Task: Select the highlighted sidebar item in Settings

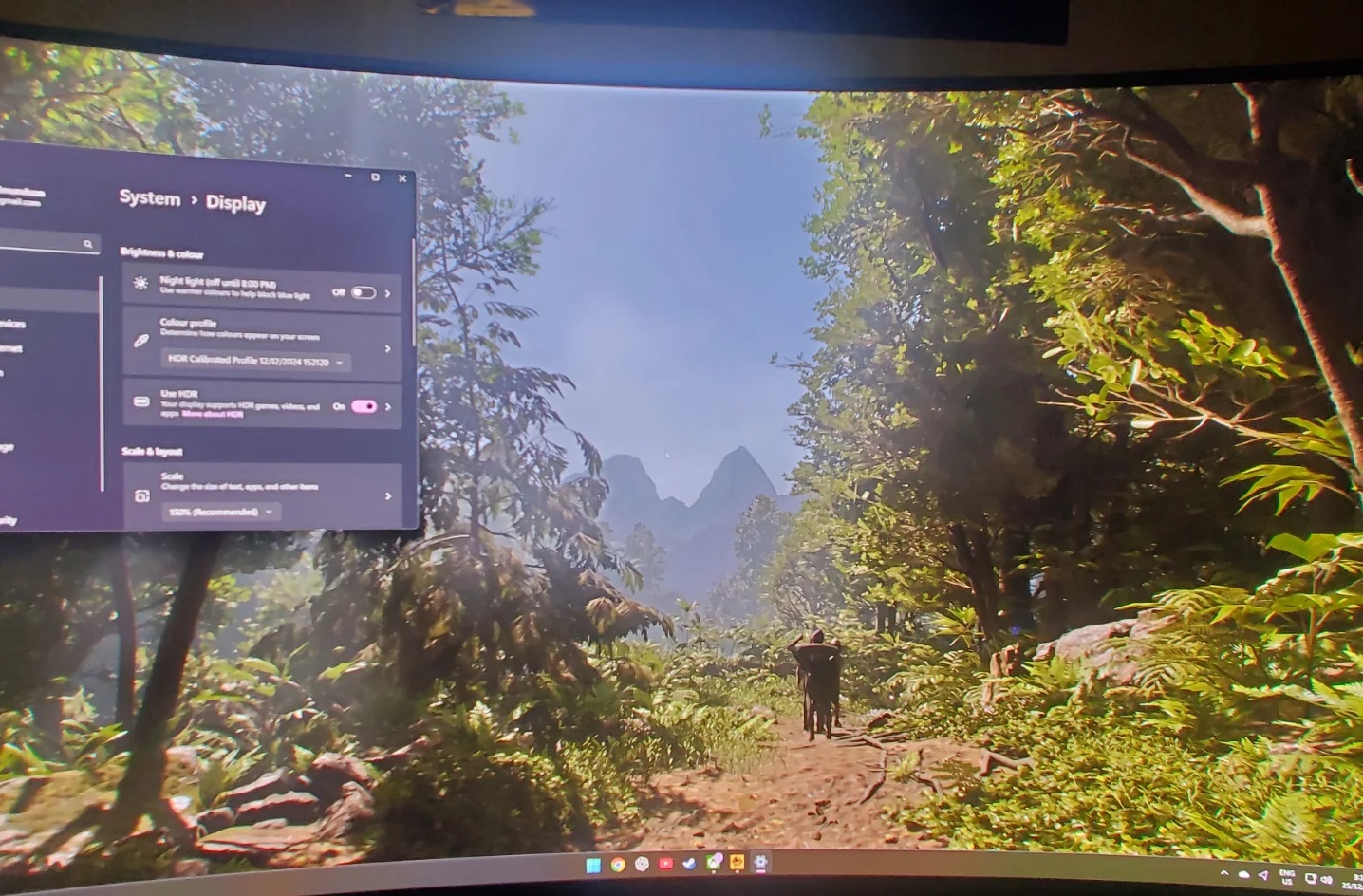Action: pyautogui.click(x=47, y=301)
